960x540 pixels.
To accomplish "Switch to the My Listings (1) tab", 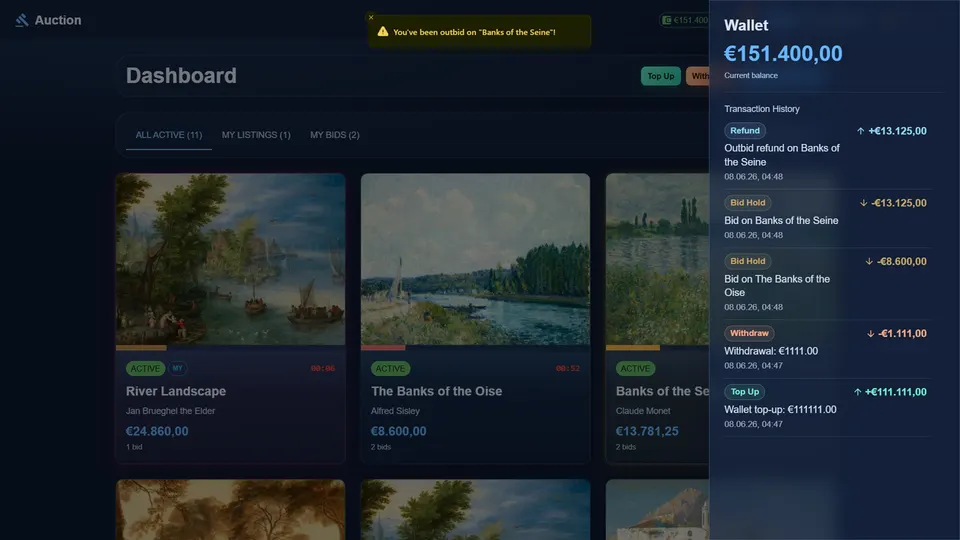I will pyautogui.click(x=256, y=135).
